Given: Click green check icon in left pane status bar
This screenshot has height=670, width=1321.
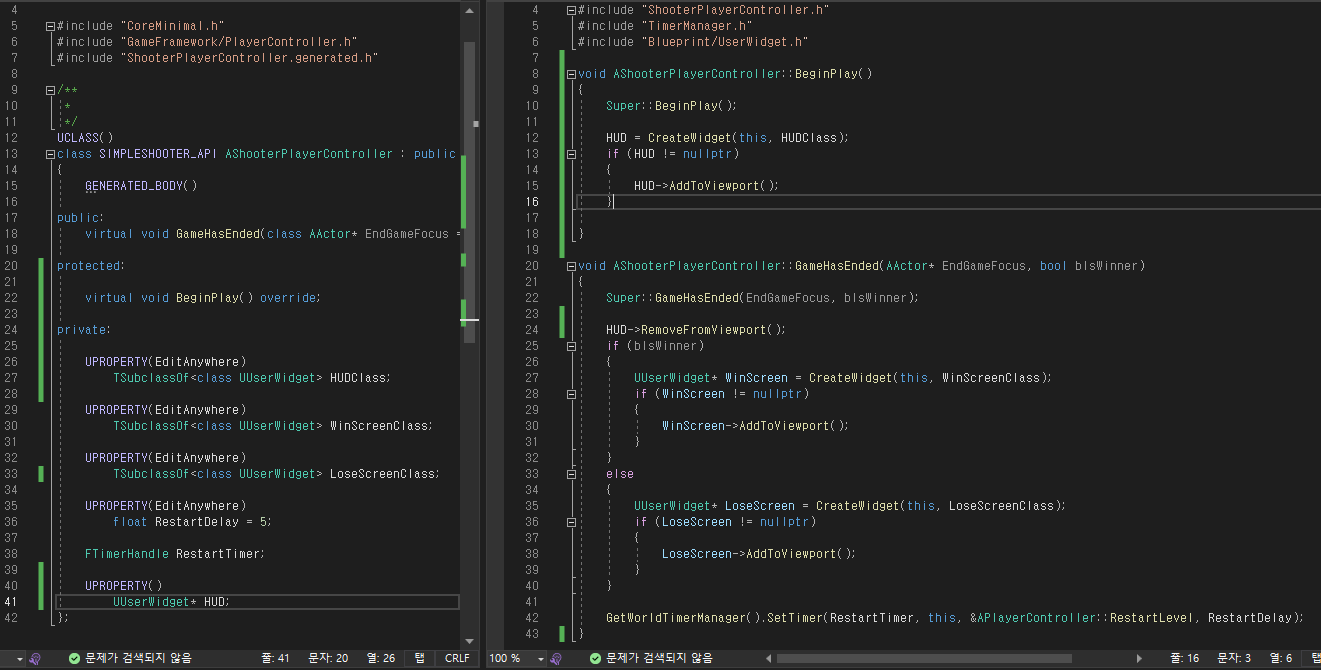Looking at the screenshot, I should pyautogui.click(x=74, y=658).
